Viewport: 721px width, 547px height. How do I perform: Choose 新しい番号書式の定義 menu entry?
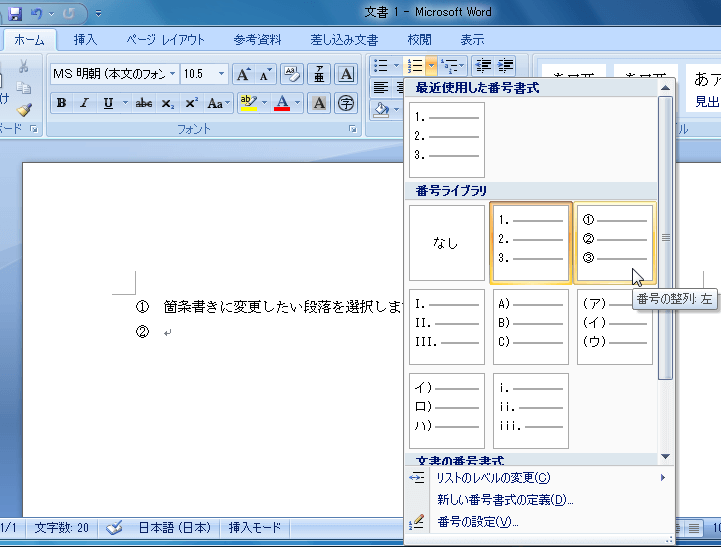tap(539, 500)
